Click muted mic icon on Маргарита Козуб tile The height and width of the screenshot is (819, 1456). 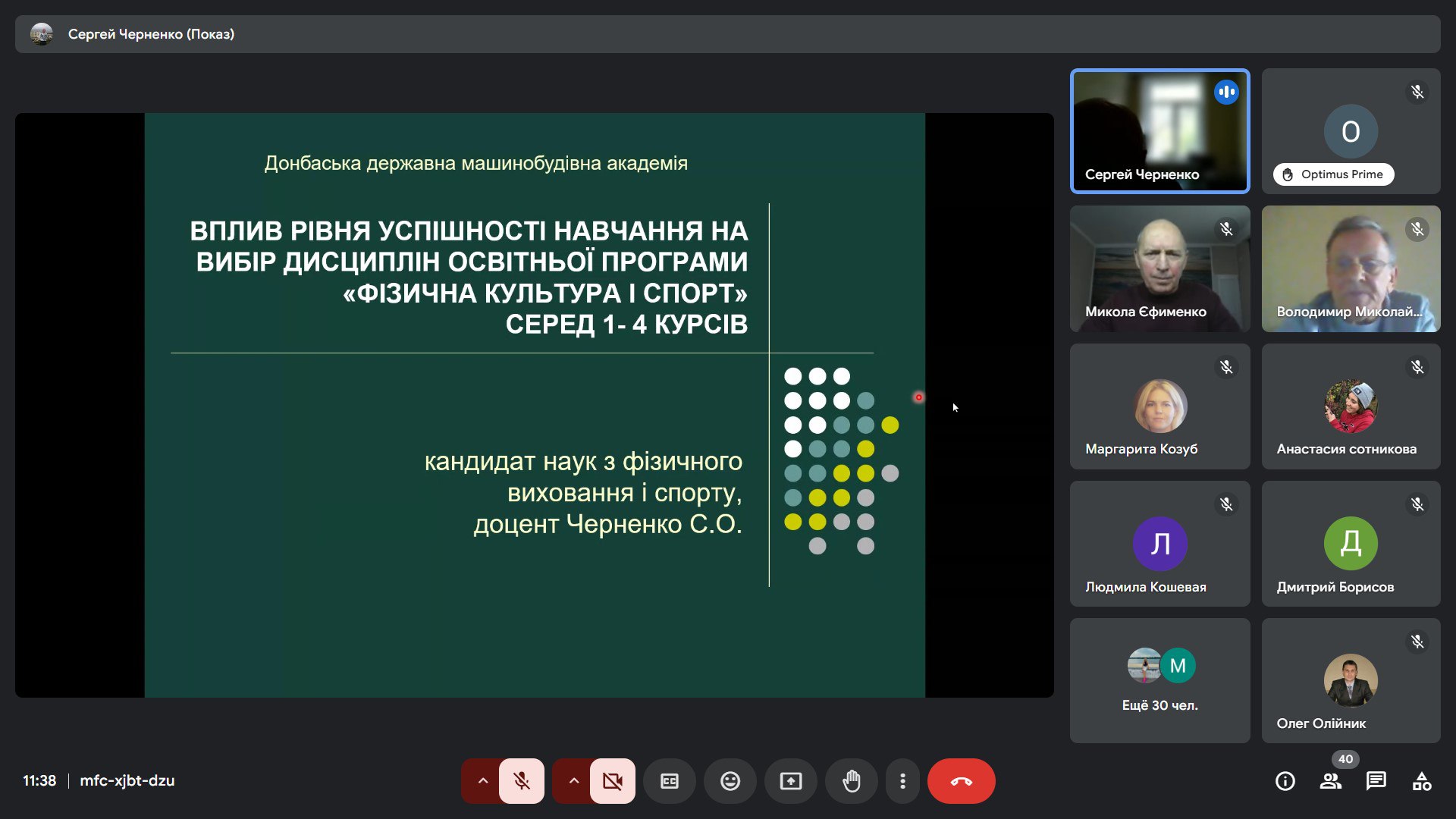coord(1225,368)
